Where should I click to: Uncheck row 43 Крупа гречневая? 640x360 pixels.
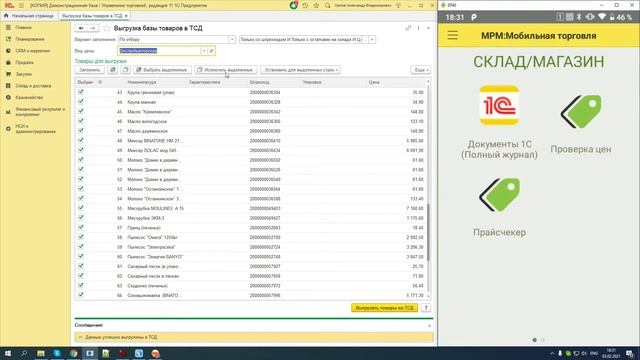pos(81,92)
